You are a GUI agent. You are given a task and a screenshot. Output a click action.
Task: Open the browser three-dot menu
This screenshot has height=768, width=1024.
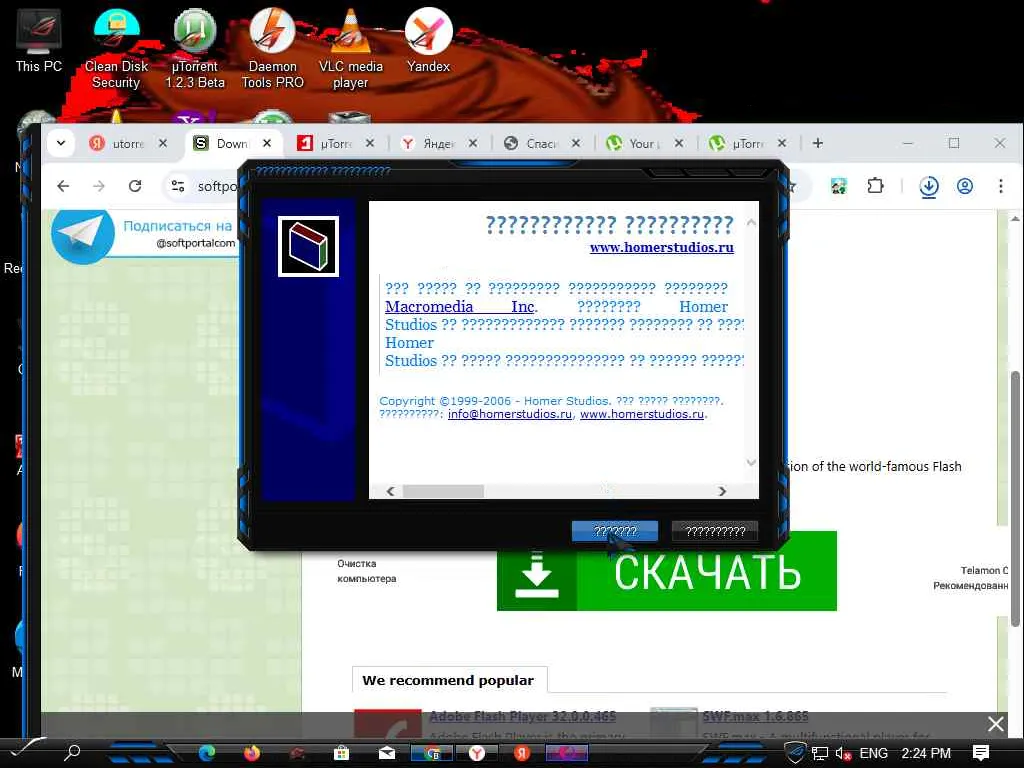coord(1000,186)
